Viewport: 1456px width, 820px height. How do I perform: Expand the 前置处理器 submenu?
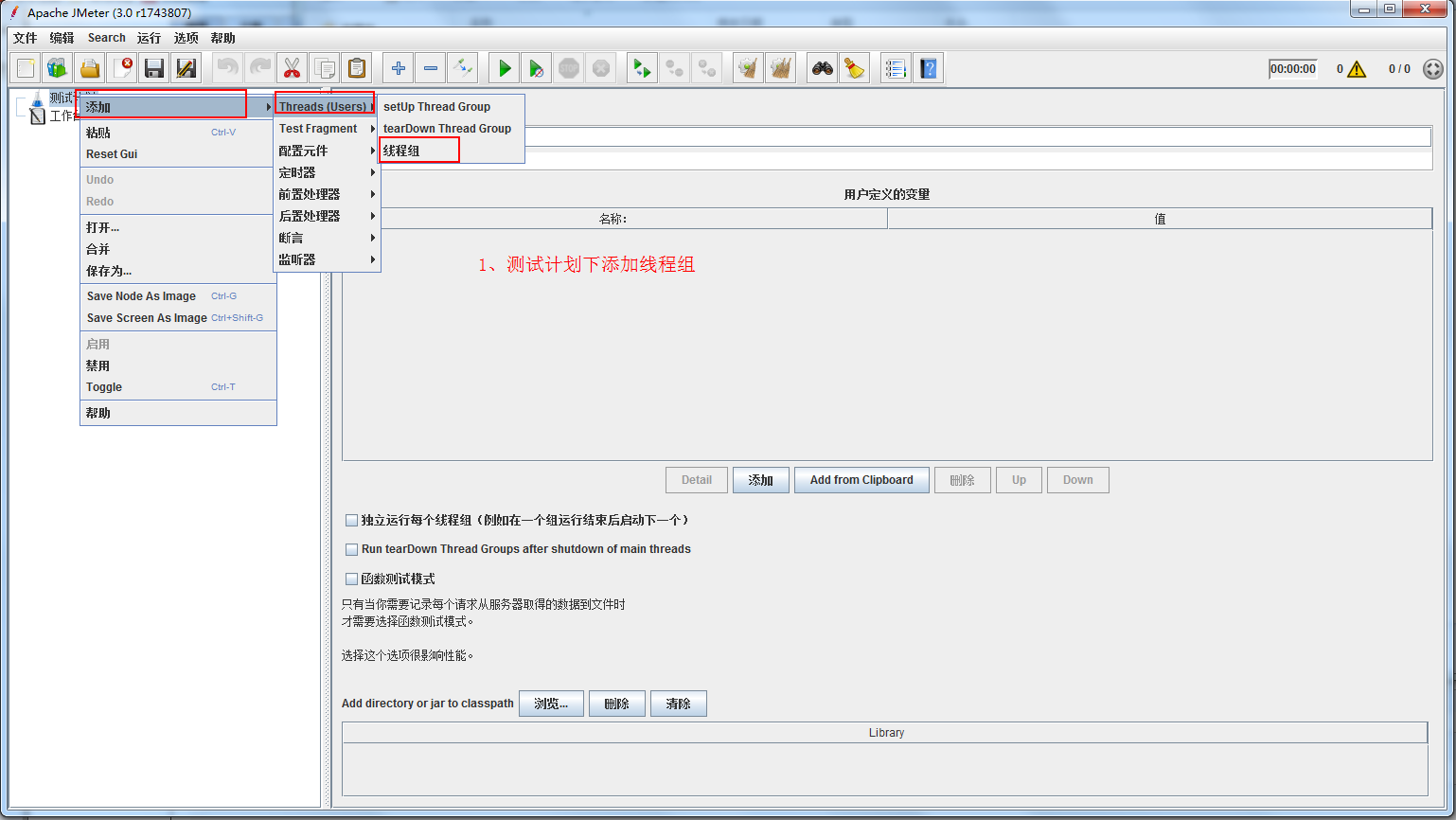(x=327, y=194)
